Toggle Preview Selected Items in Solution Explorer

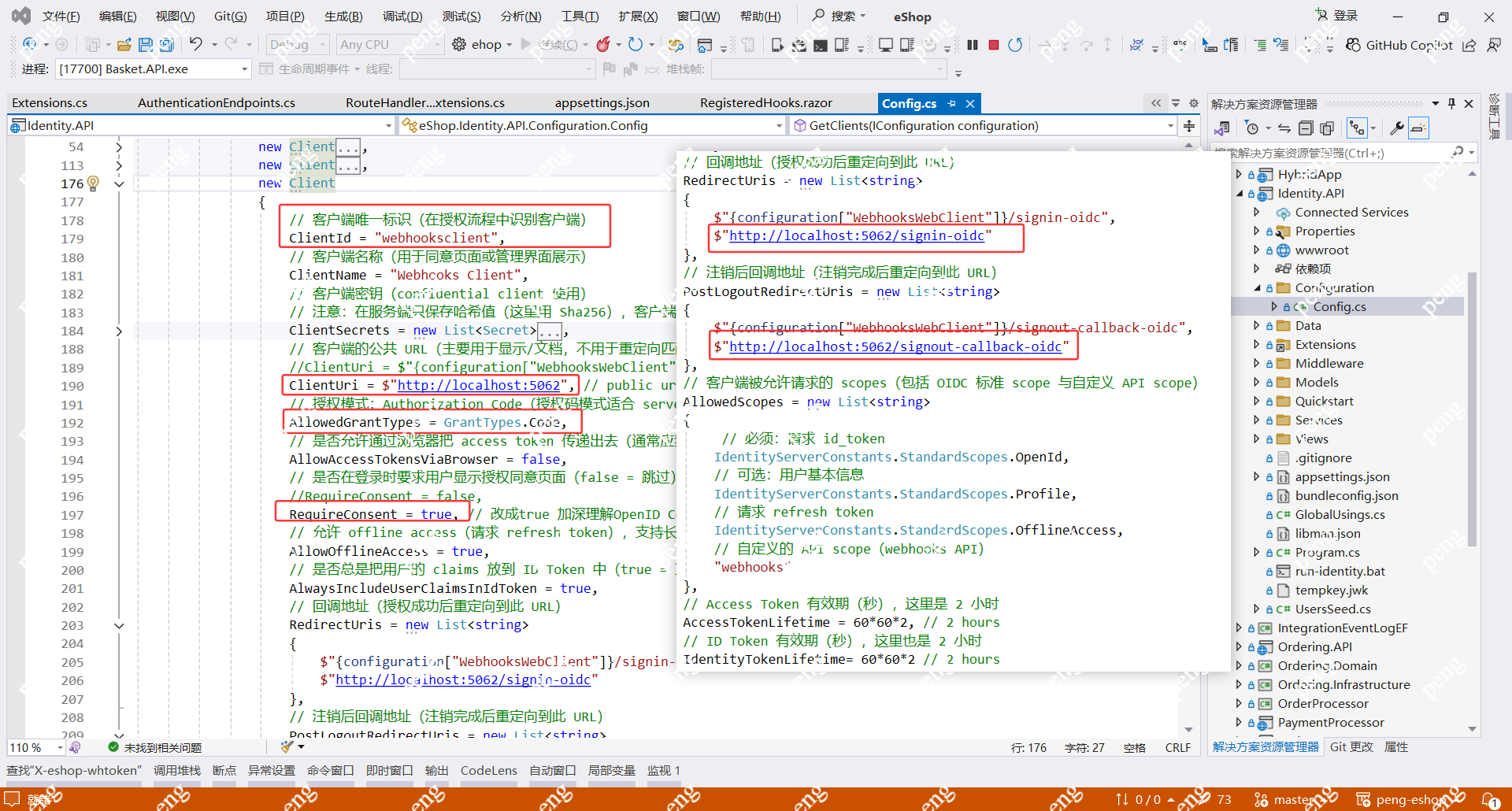1418,128
